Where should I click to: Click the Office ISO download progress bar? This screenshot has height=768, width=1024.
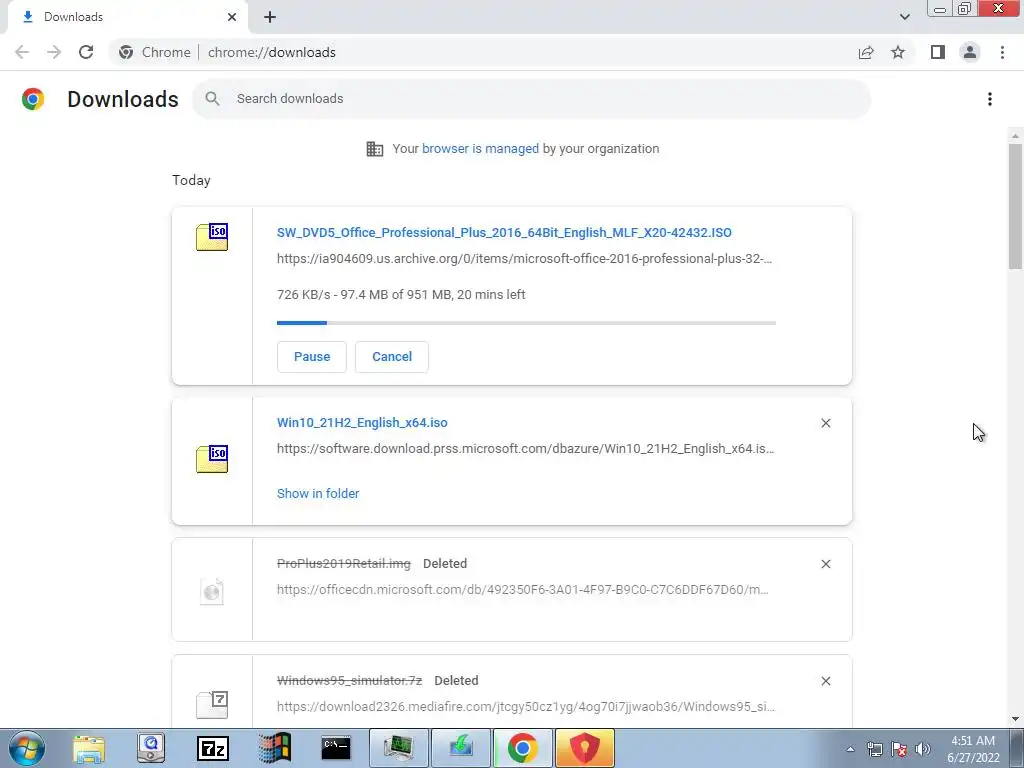click(526, 323)
